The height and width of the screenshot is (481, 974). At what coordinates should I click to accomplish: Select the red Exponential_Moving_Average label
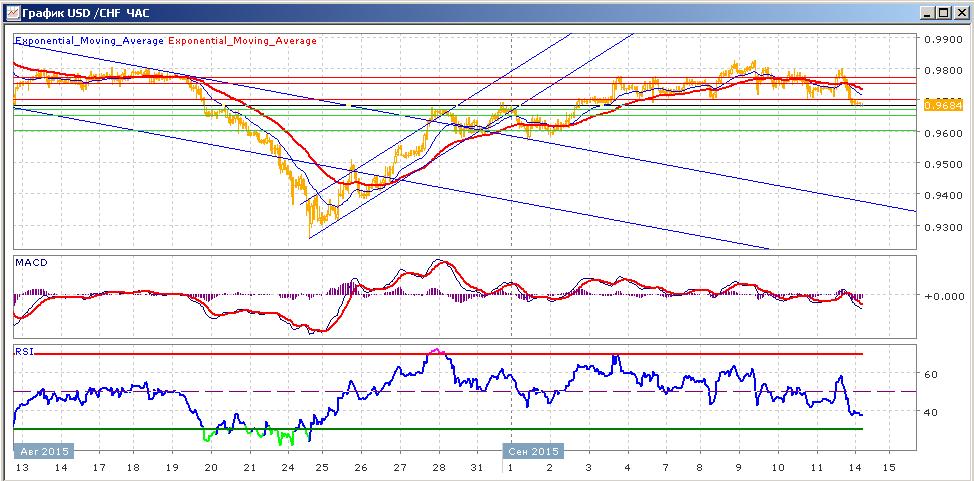coord(242,40)
